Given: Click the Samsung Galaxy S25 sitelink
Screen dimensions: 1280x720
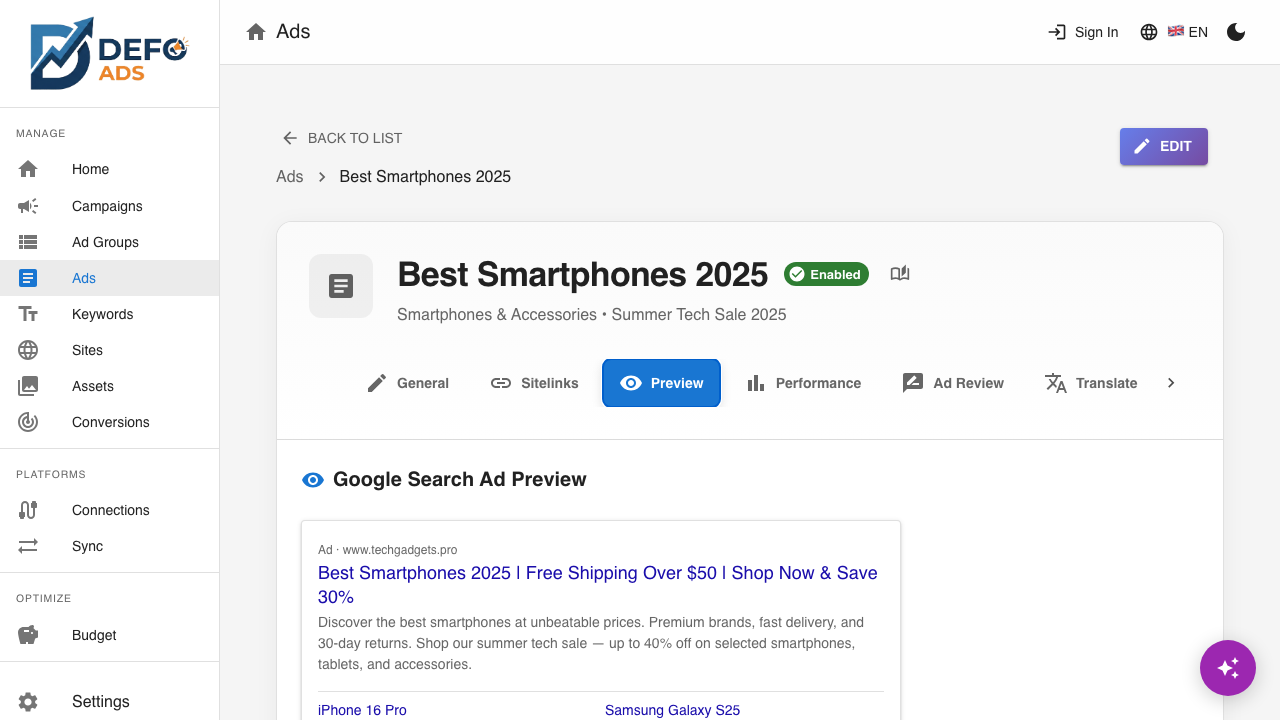Looking at the screenshot, I should [672, 710].
